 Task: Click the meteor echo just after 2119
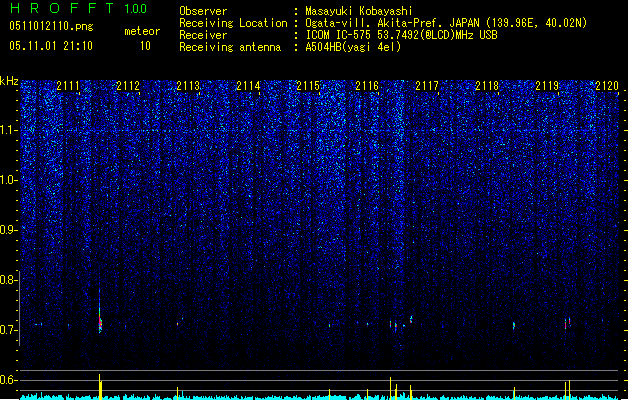567,323
